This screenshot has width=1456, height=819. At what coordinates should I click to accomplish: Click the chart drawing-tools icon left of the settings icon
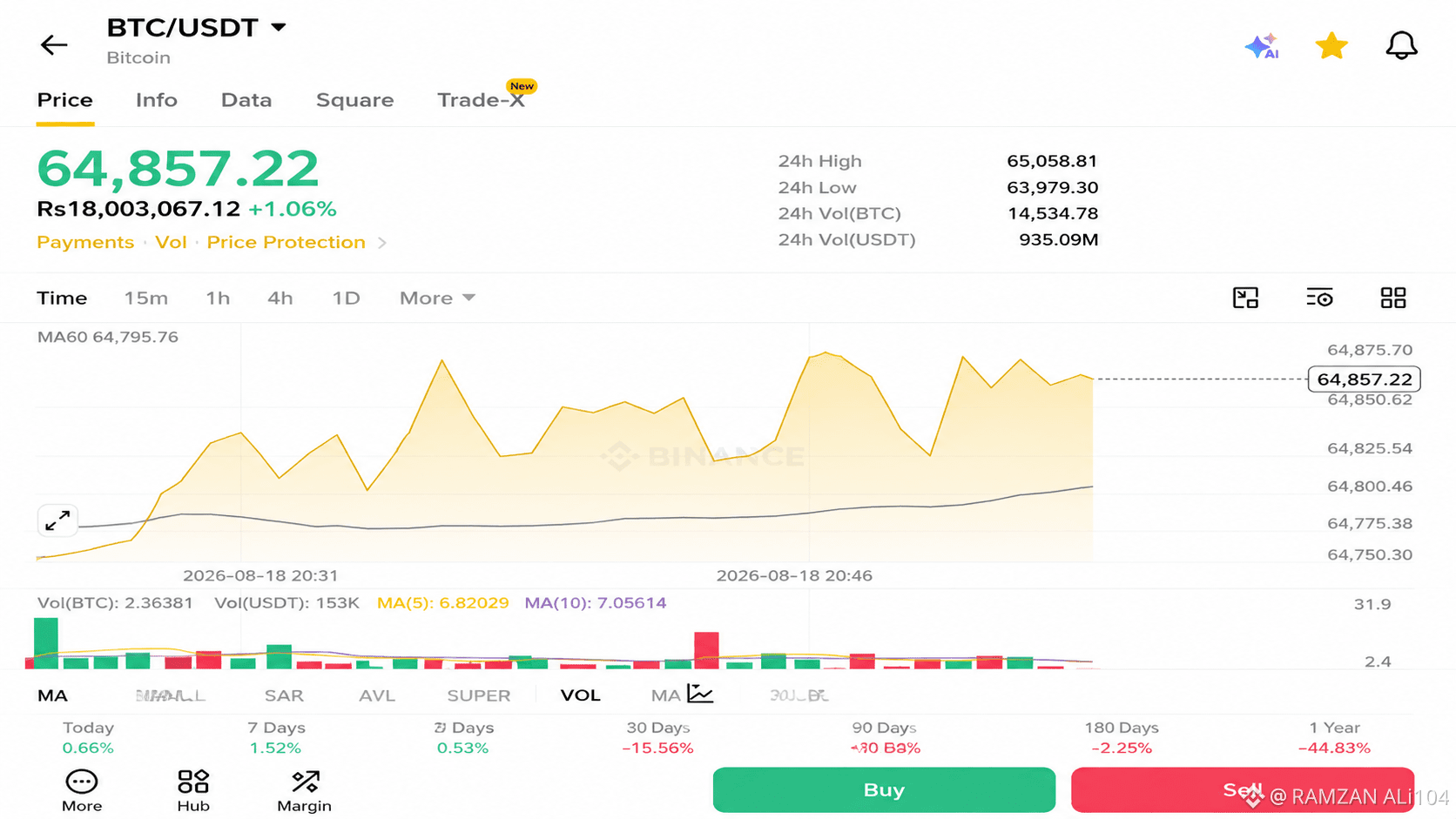pyautogui.click(x=1246, y=298)
